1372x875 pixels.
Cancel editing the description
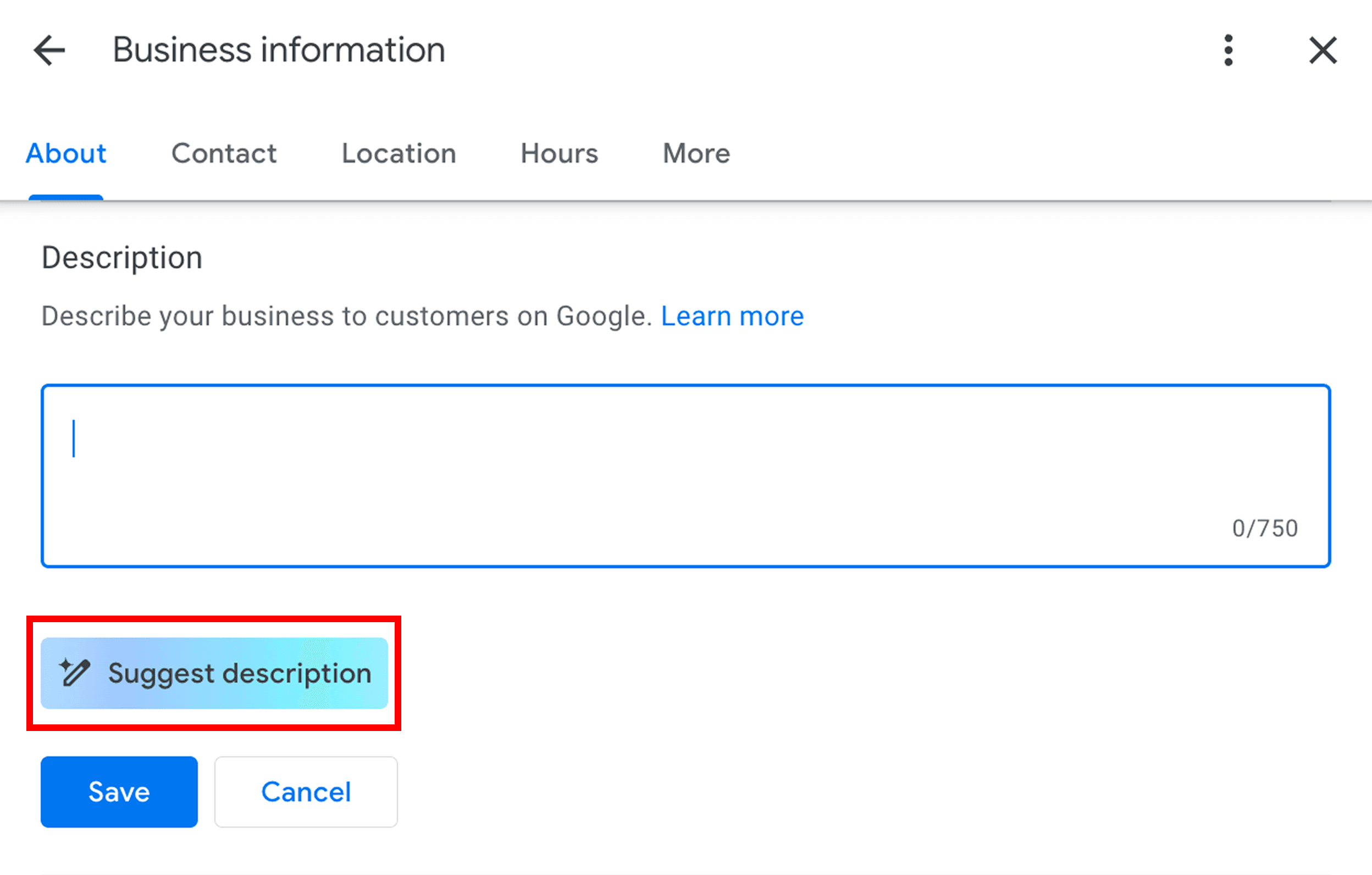pos(306,792)
